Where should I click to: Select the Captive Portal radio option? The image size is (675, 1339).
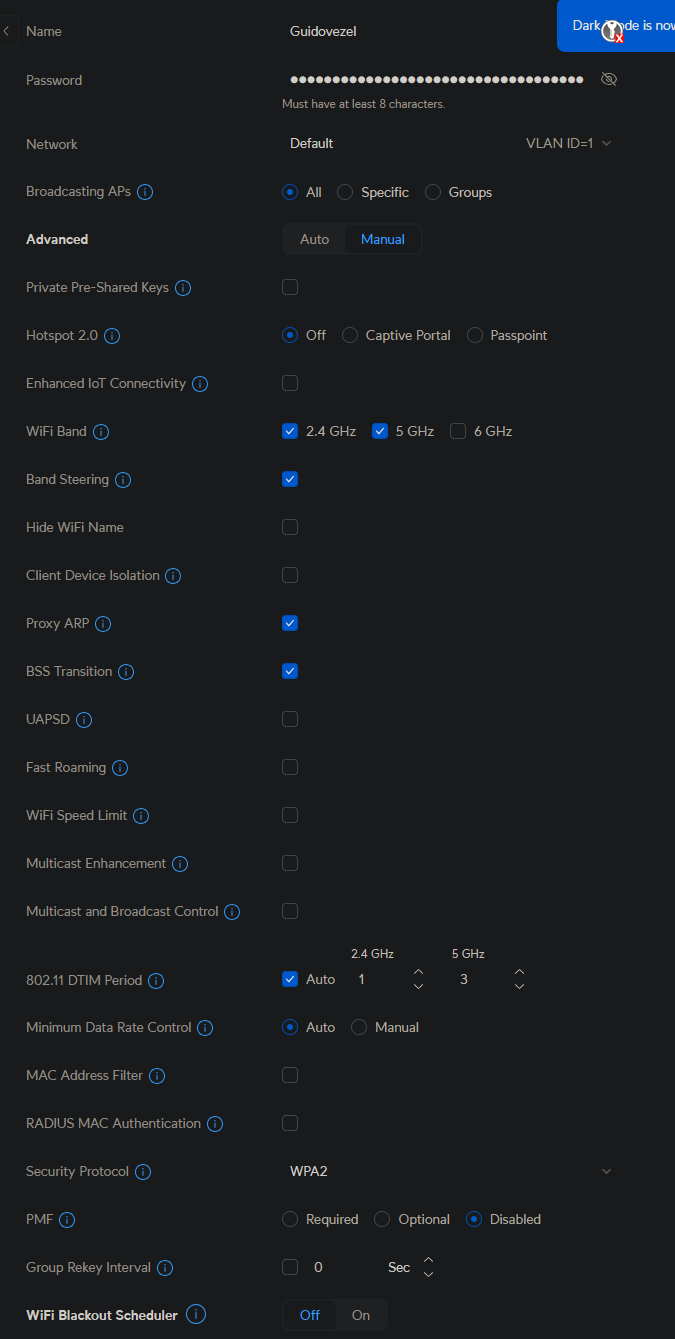[x=350, y=335]
